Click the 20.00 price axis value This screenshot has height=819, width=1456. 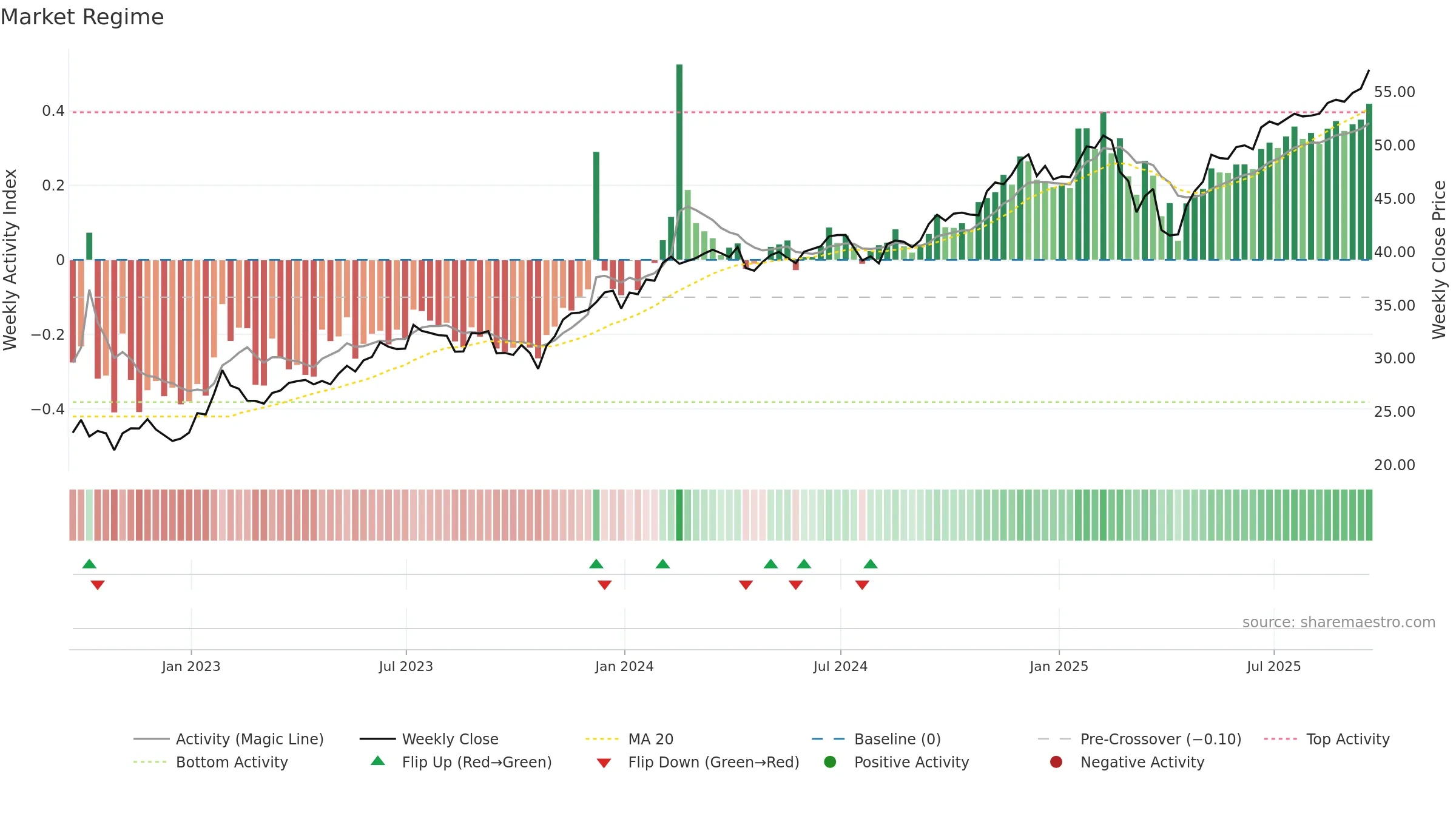(1395, 465)
